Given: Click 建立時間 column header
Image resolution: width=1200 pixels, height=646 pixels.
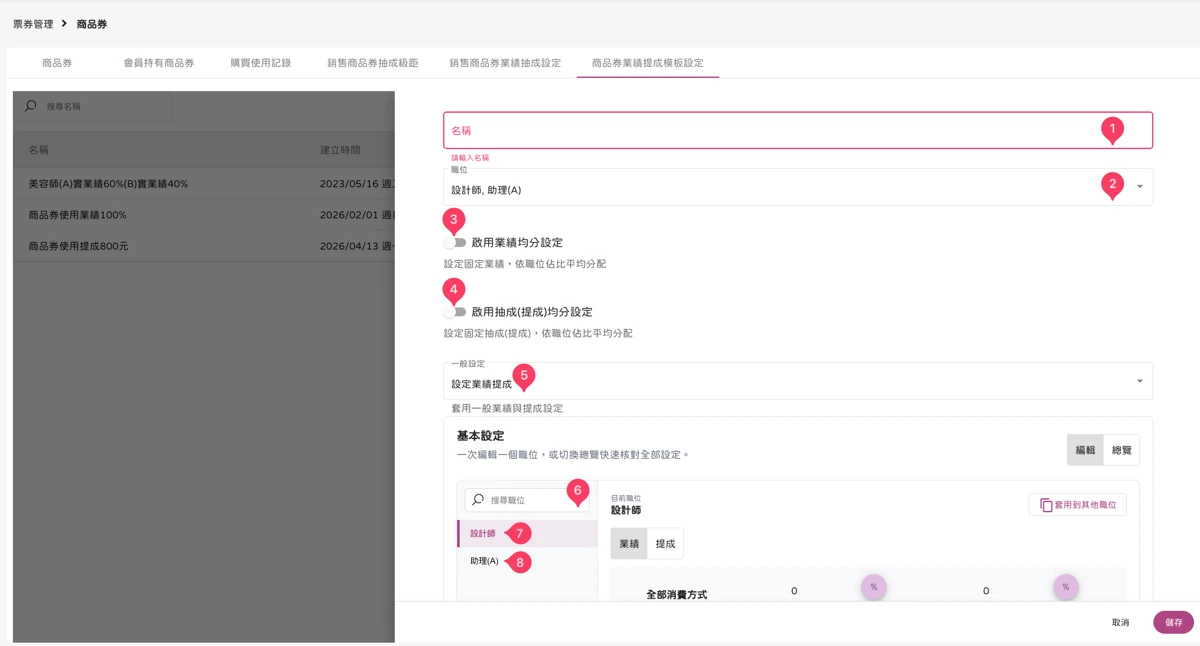Looking at the screenshot, I should coord(340,149).
